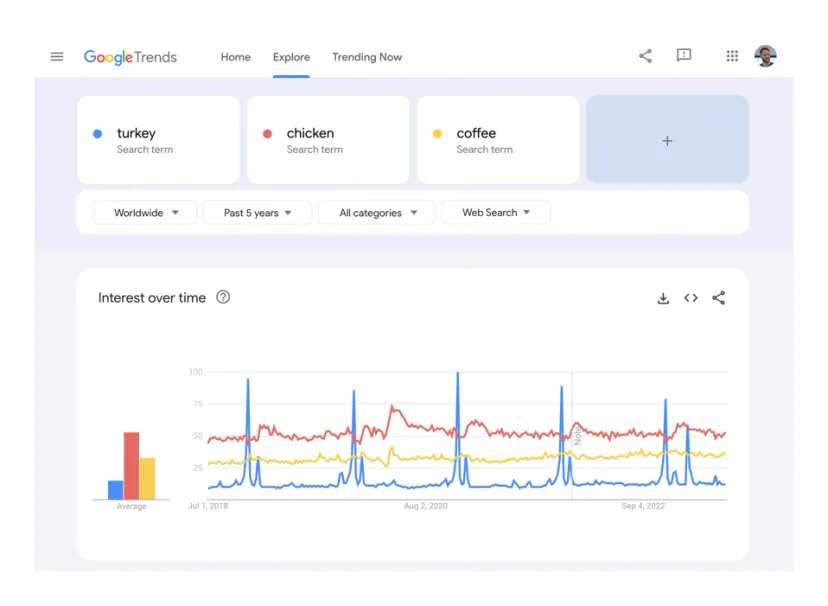Edit the chicken search term card
Viewport: 828px width, 606px height.
click(328, 140)
